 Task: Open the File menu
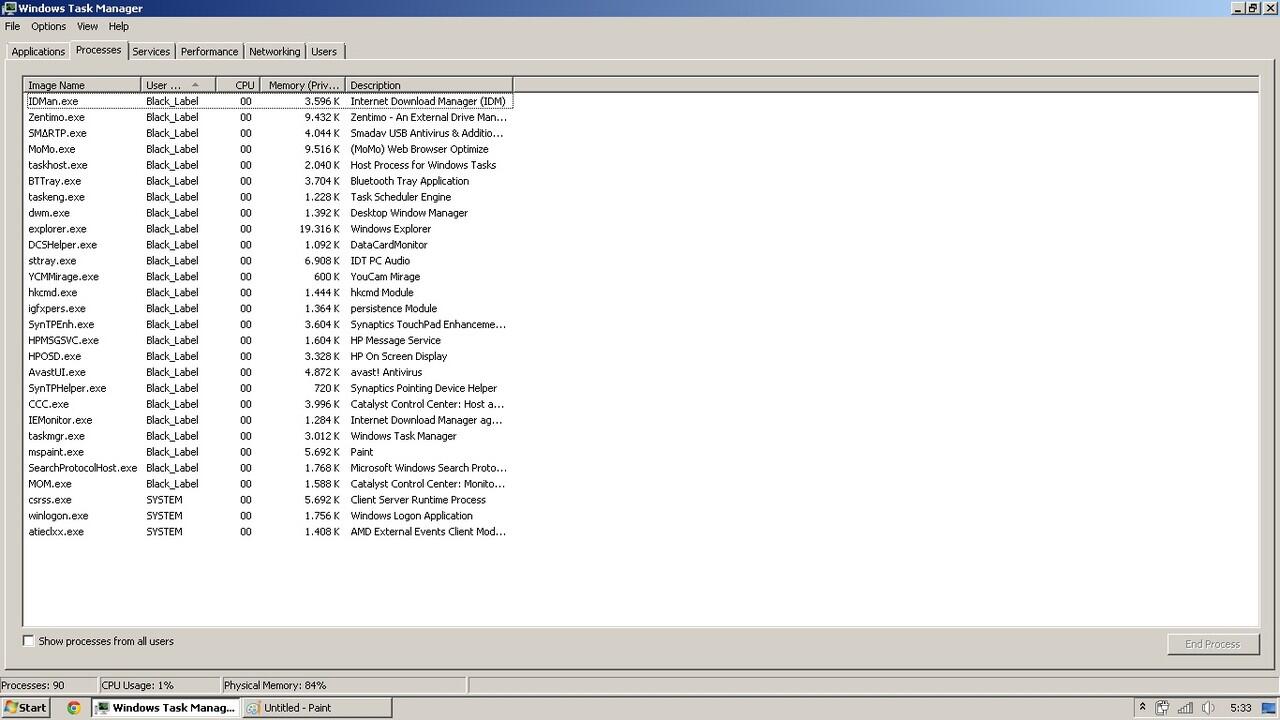pos(12,26)
